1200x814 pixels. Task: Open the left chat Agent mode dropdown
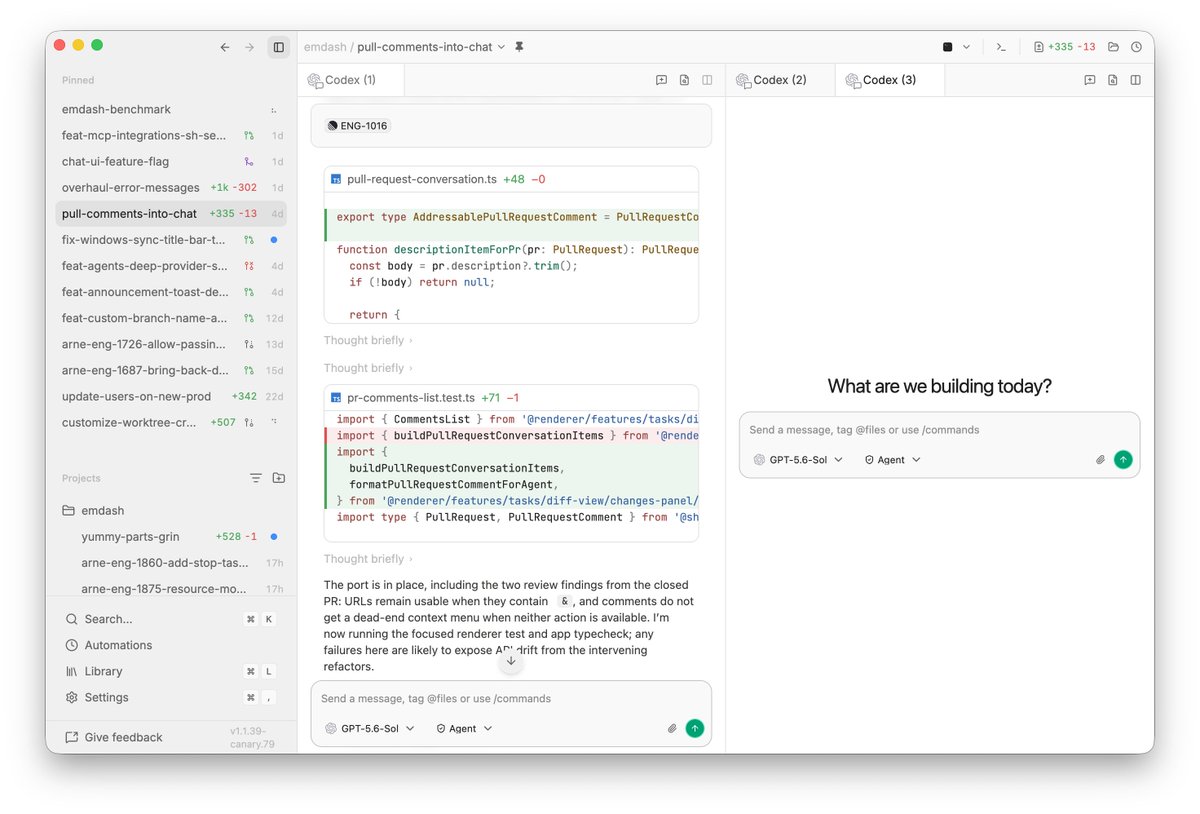(464, 729)
